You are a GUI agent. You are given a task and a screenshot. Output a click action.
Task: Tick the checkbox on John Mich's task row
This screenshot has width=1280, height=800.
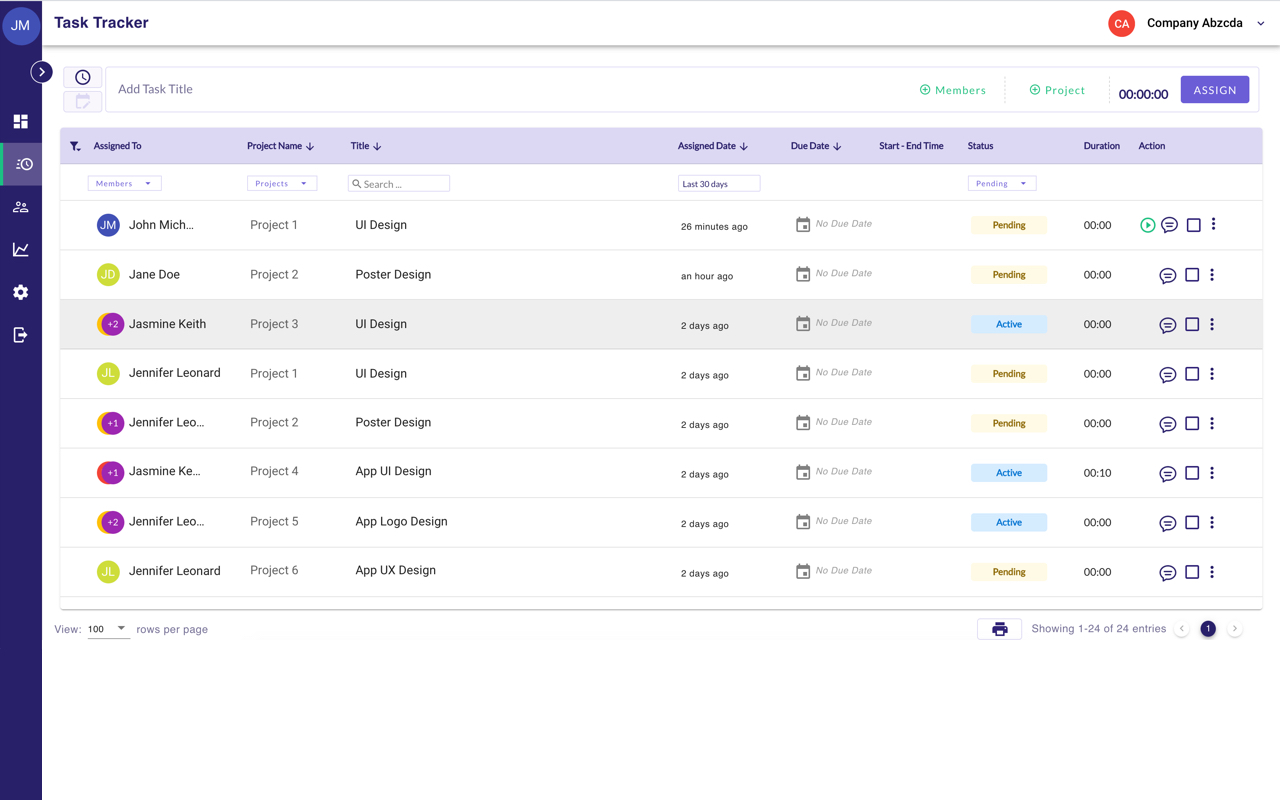1193,225
